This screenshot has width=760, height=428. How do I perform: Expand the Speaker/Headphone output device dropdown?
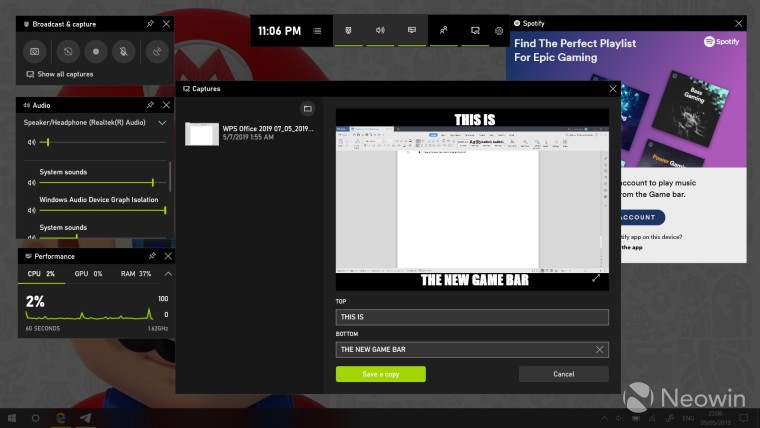[162, 123]
